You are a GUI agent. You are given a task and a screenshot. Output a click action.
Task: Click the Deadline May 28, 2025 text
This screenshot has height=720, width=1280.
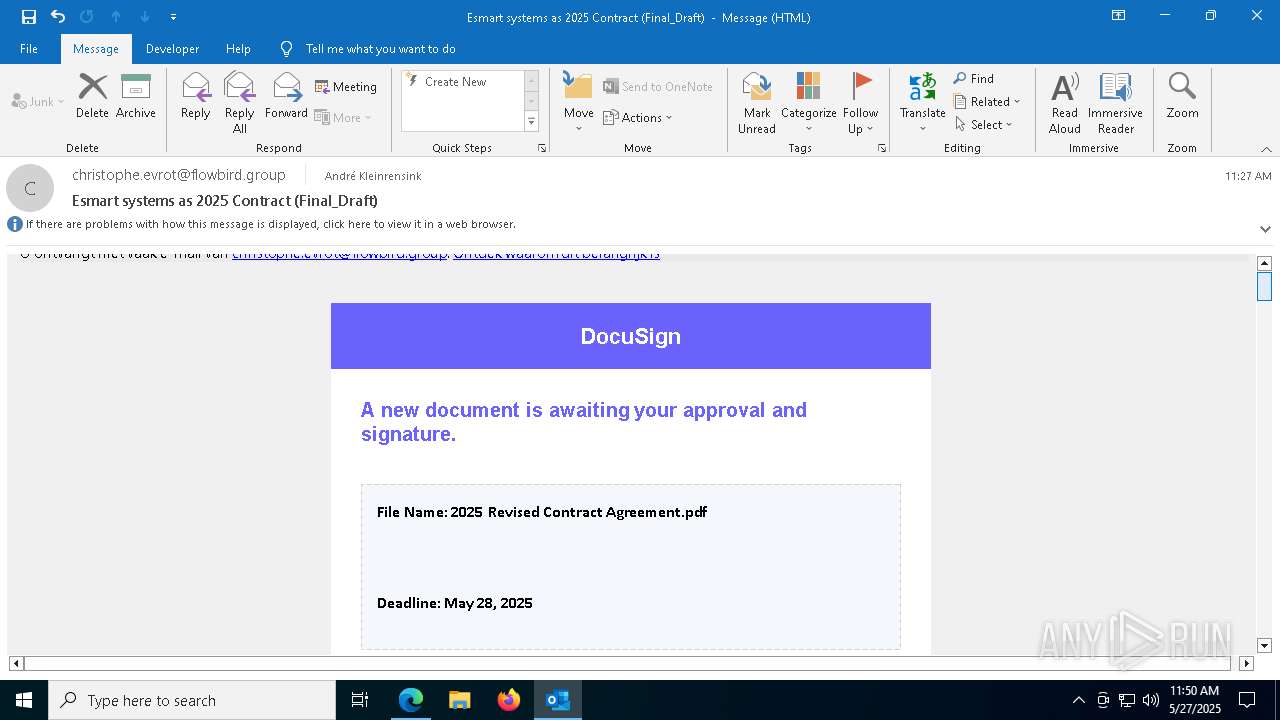coord(455,603)
